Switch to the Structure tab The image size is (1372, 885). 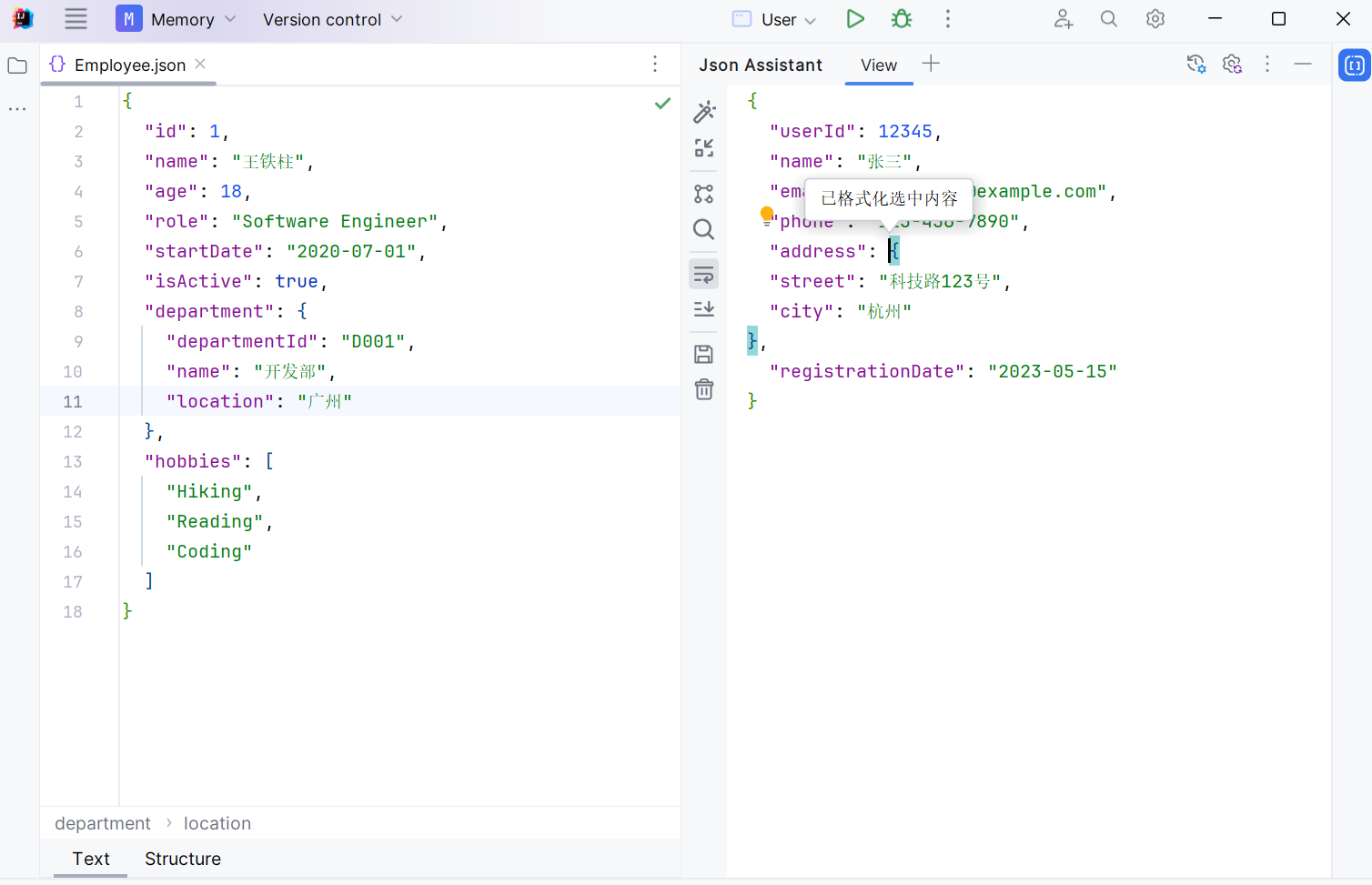183,859
